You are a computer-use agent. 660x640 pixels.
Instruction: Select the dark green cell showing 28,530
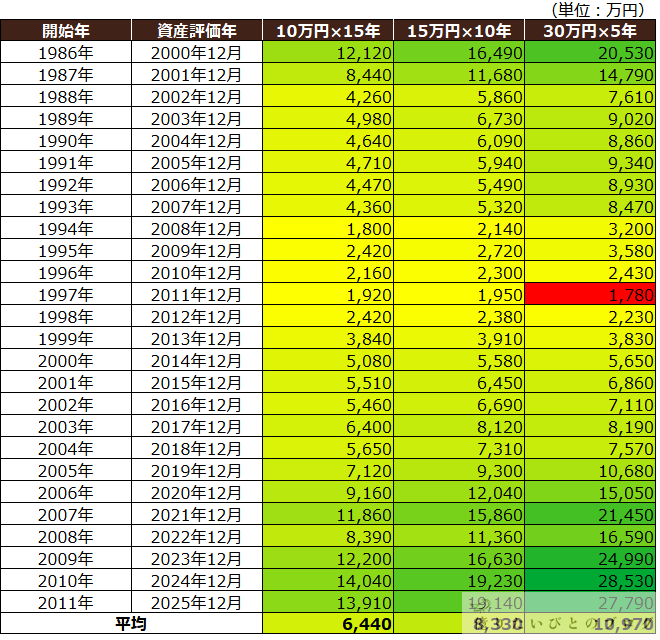[589, 580]
